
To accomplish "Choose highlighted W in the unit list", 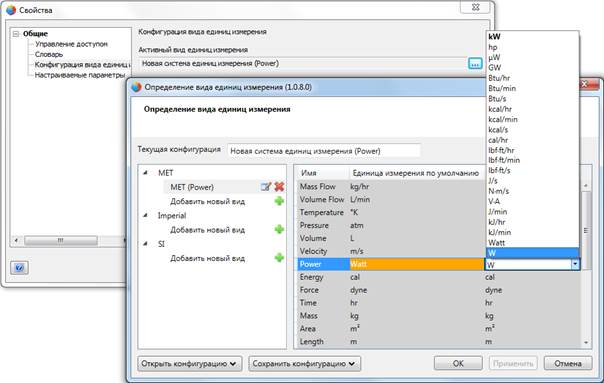I will (x=533, y=253).
